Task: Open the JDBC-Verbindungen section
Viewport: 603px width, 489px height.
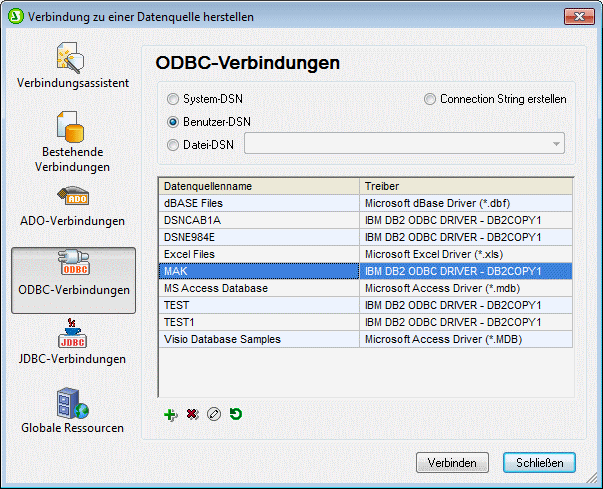Action: 72,342
